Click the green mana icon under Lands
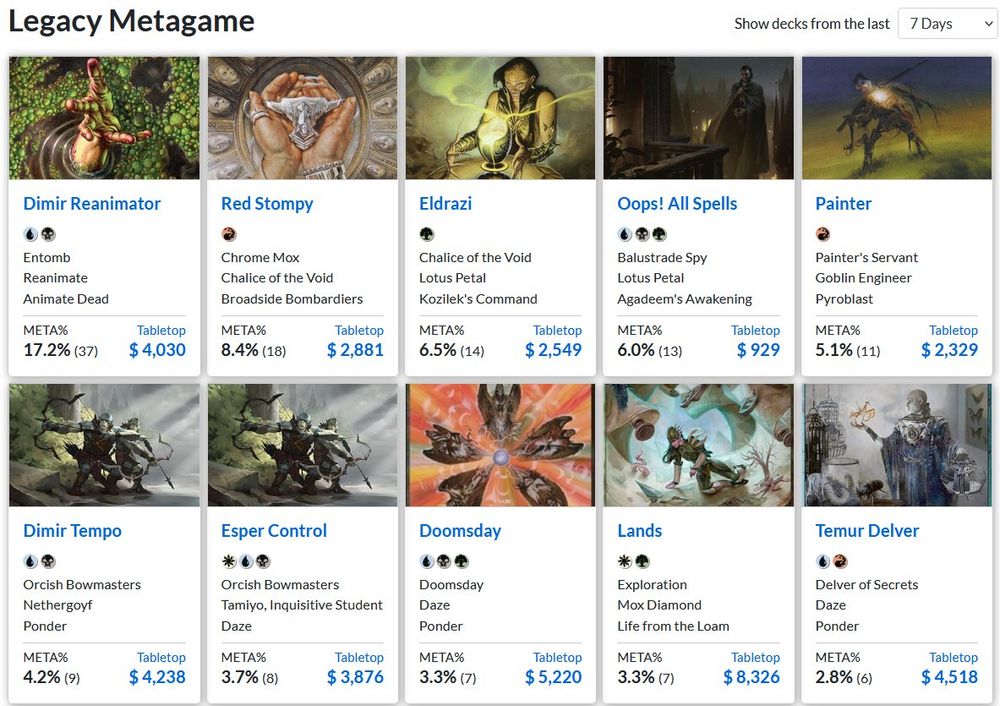Image resolution: width=1000 pixels, height=706 pixels. pyautogui.click(x=642, y=562)
